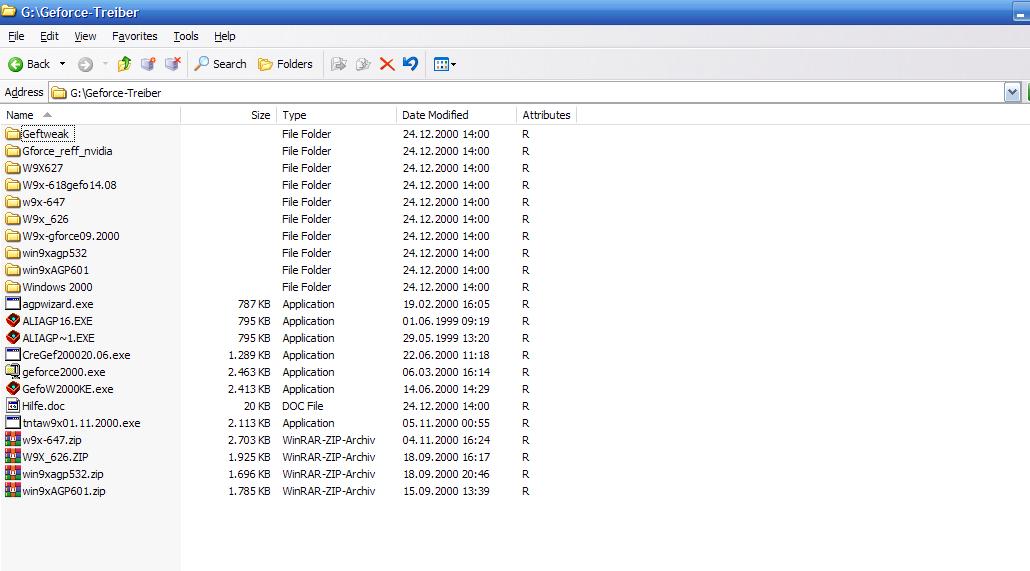This screenshot has width=1030, height=571.
Task: Open the Edit menu
Action: 49,36
